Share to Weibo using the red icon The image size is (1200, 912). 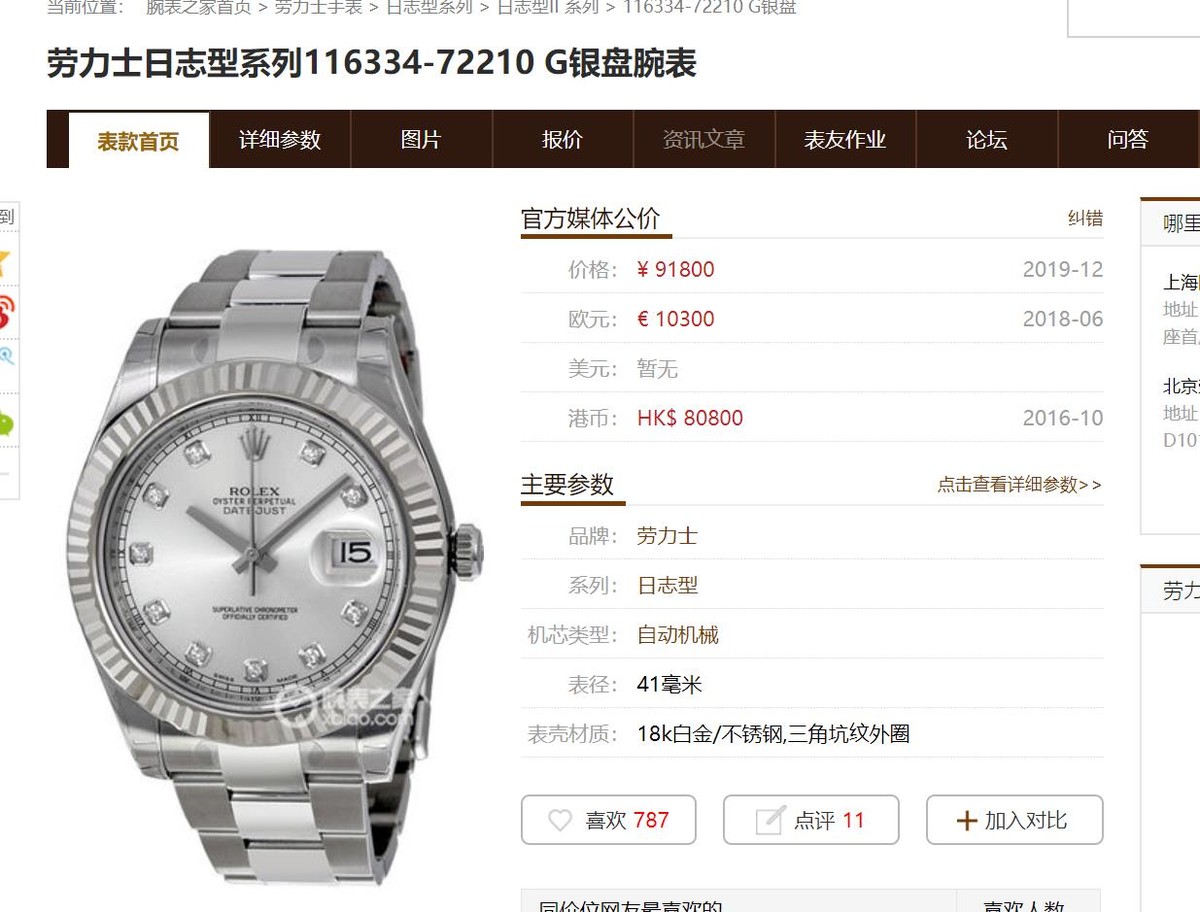5,310
